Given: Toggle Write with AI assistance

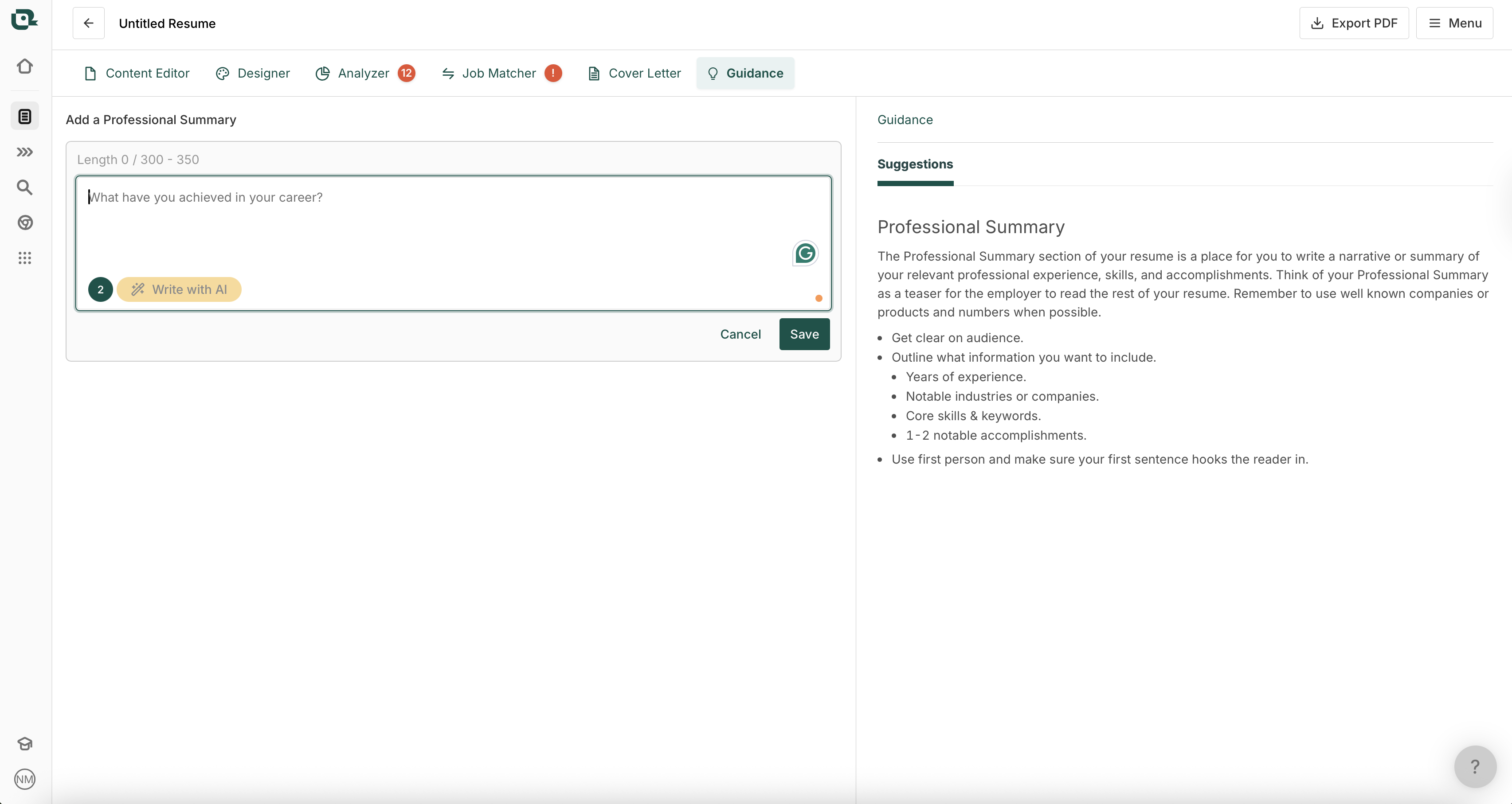Looking at the screenshot, I should pyautogui.click(x=179, y=289).
